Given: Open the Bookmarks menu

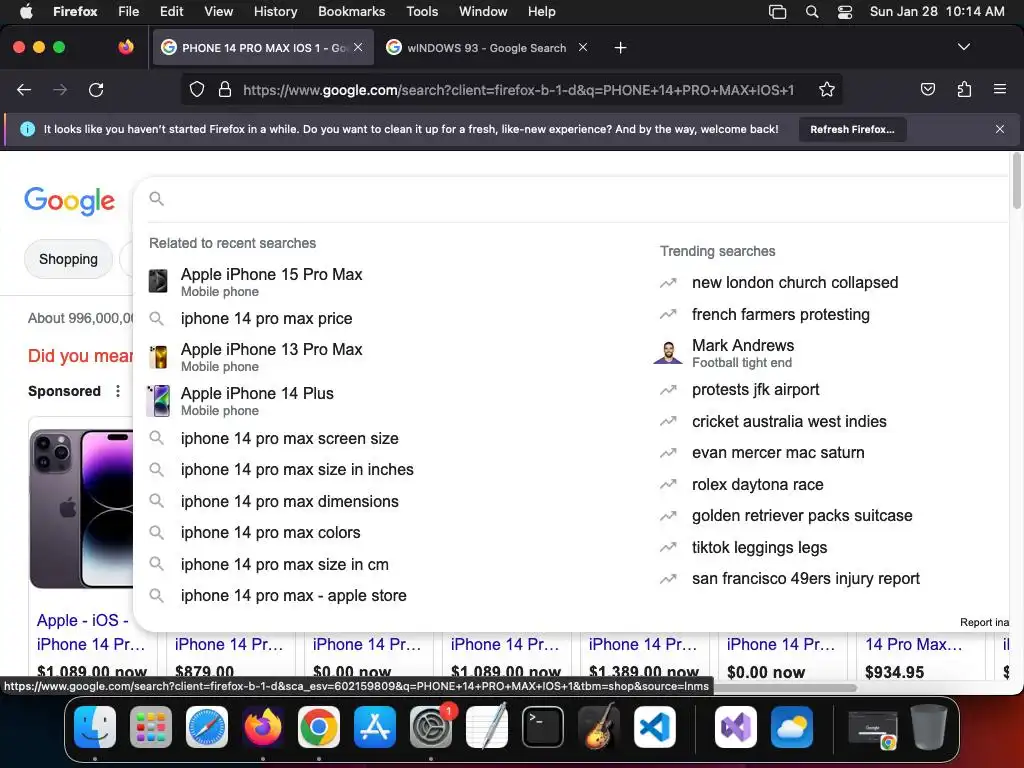Looking at the screenshot, I should 351,11.
